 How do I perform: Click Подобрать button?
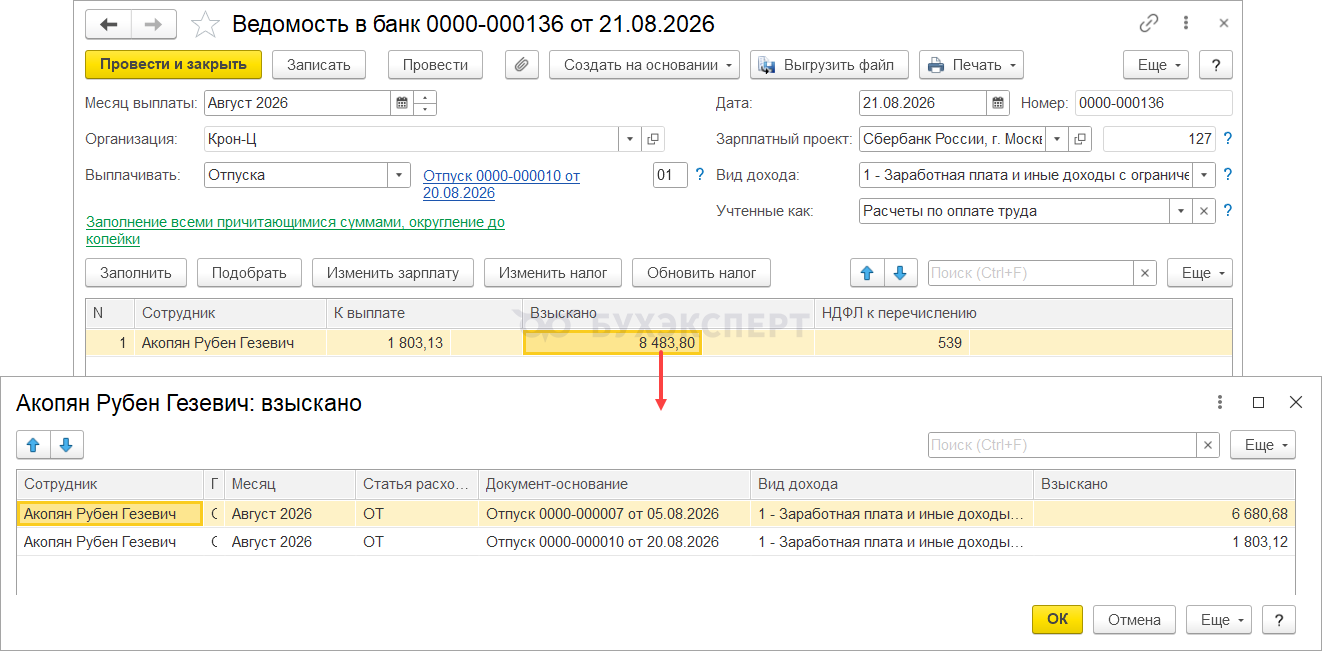(249, 273)
